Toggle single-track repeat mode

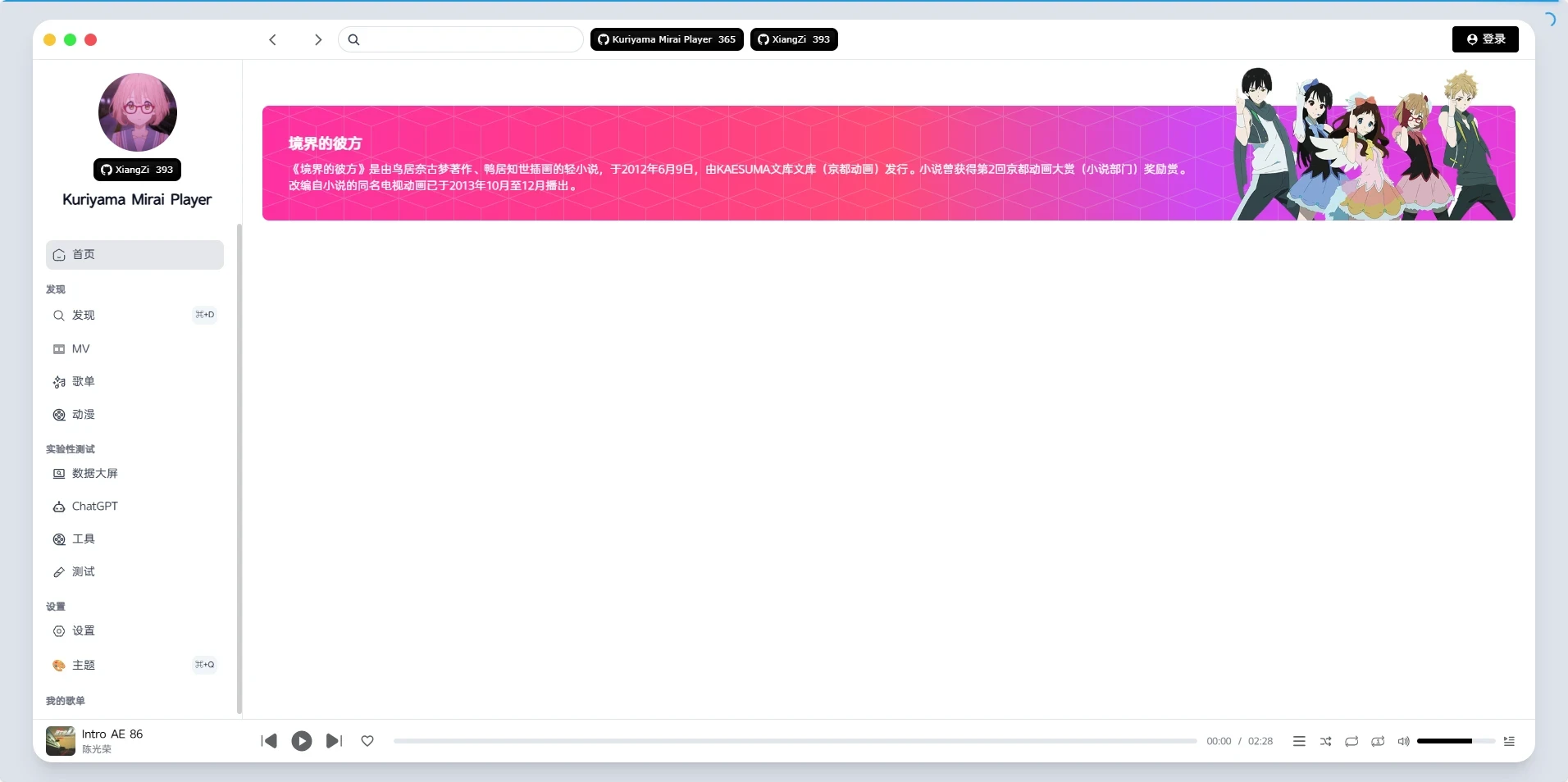(x=1378, y=741)
